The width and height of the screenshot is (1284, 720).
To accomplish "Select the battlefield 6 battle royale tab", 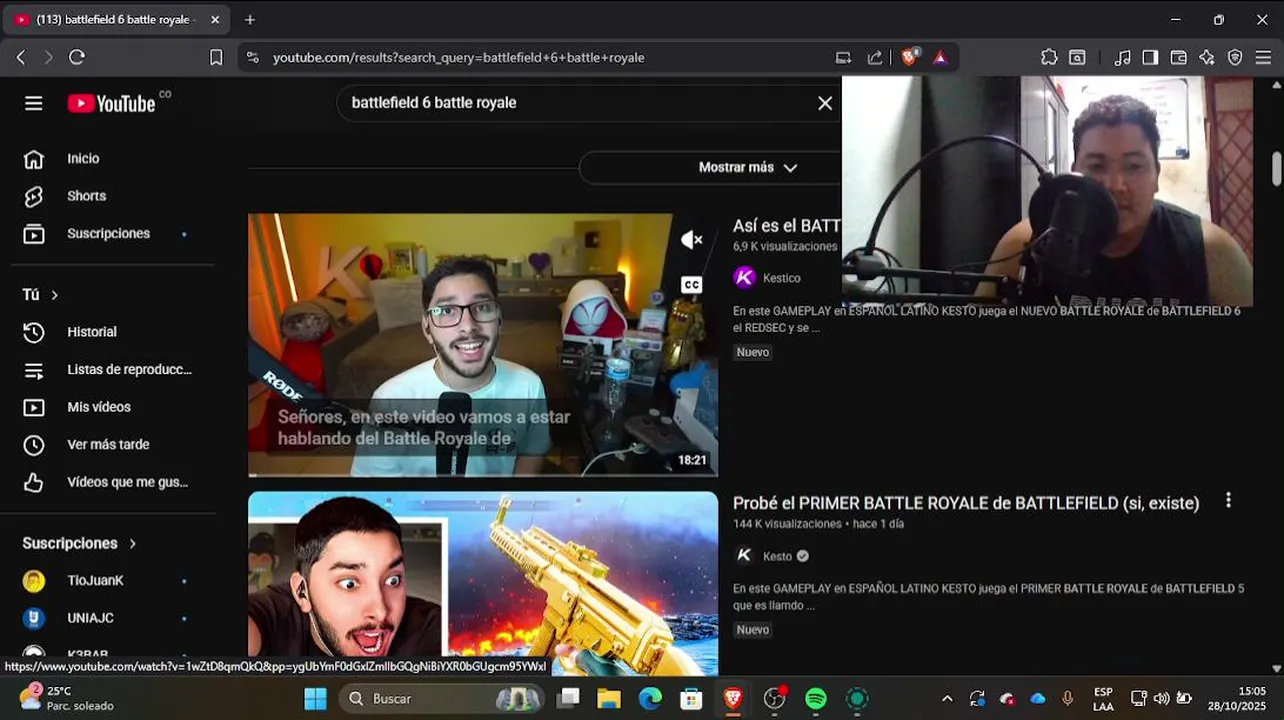I will (x=117, y=19).
